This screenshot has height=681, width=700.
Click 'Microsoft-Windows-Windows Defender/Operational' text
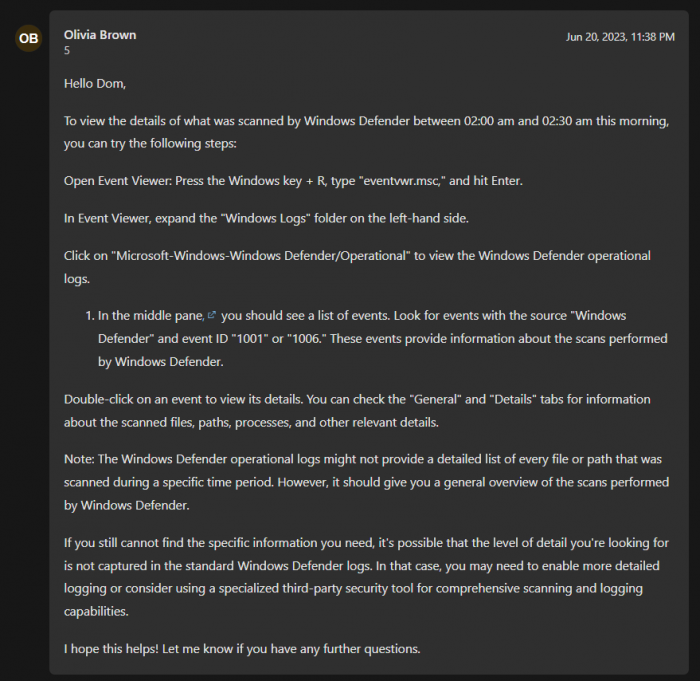click(261, 256)
